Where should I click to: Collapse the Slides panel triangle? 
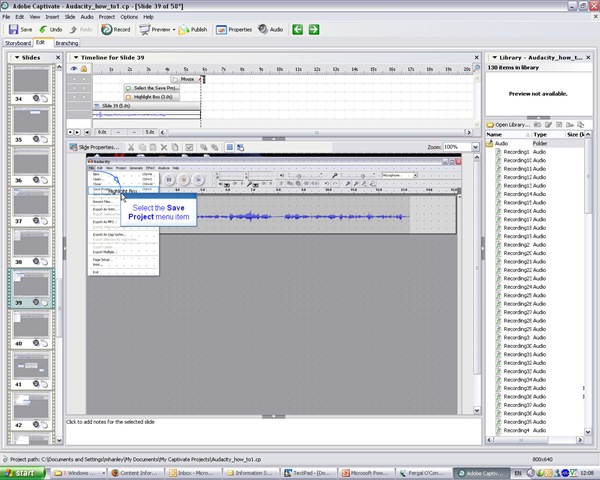pos(17,57)
